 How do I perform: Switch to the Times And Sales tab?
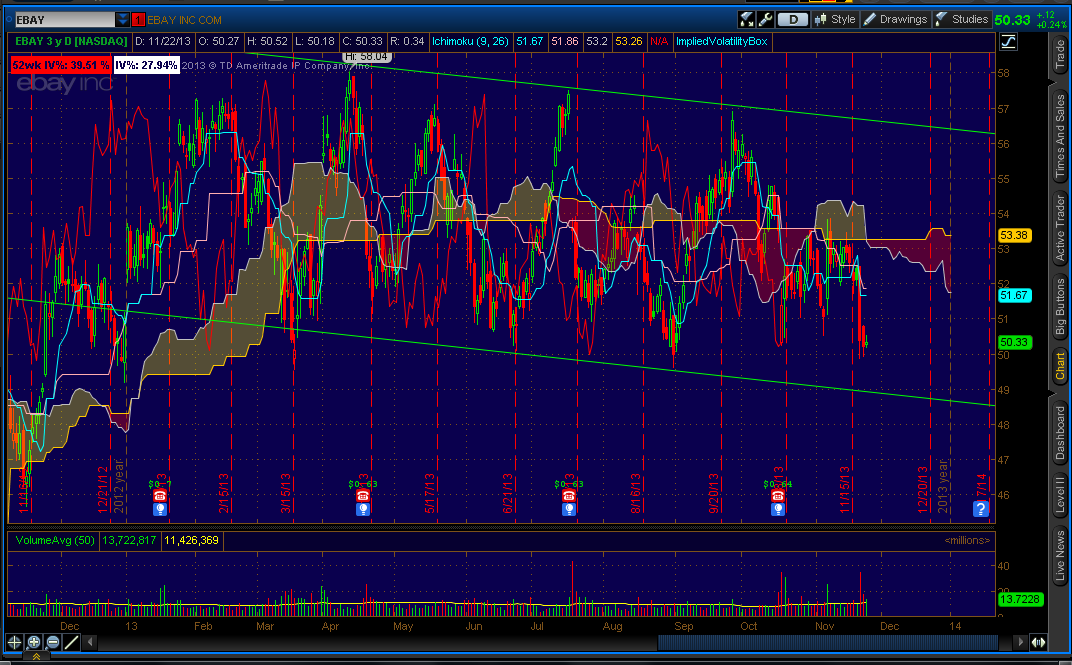pyautogui.click(x=1060, y=135)
